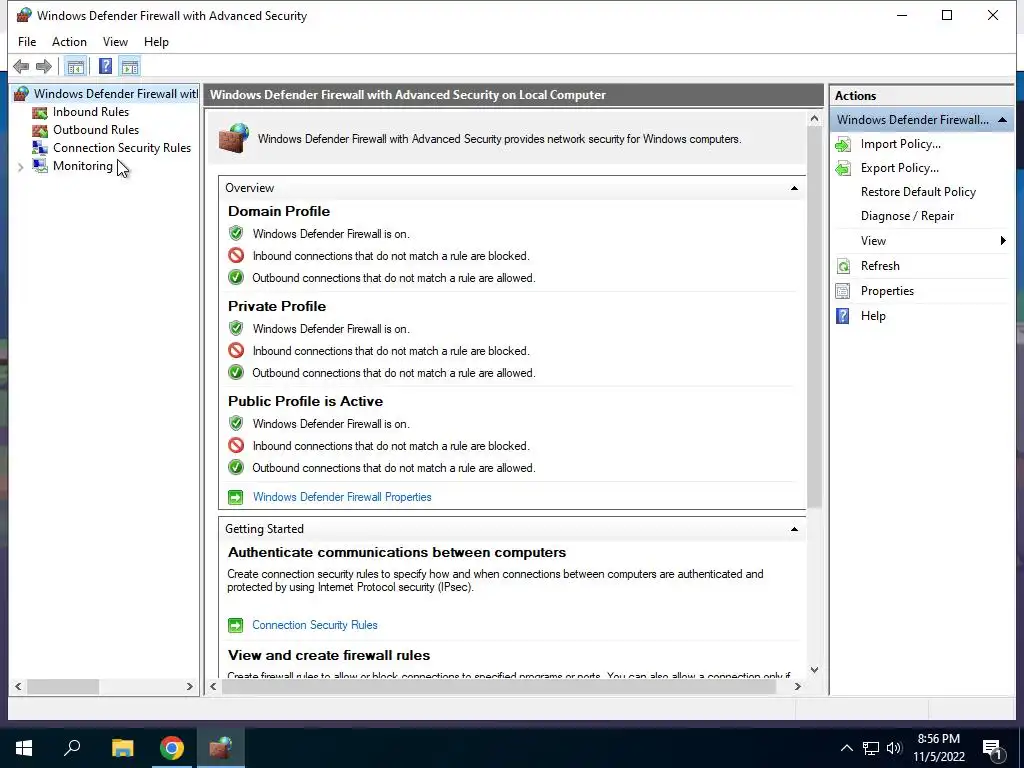Click Diagnose / Repair action

[x=907, y=216]
